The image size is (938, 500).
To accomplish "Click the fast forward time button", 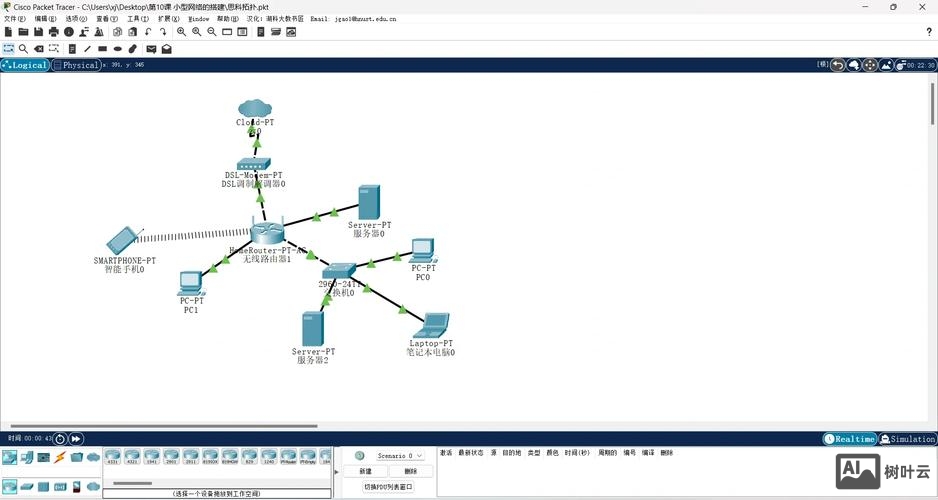I will [77, 438].
